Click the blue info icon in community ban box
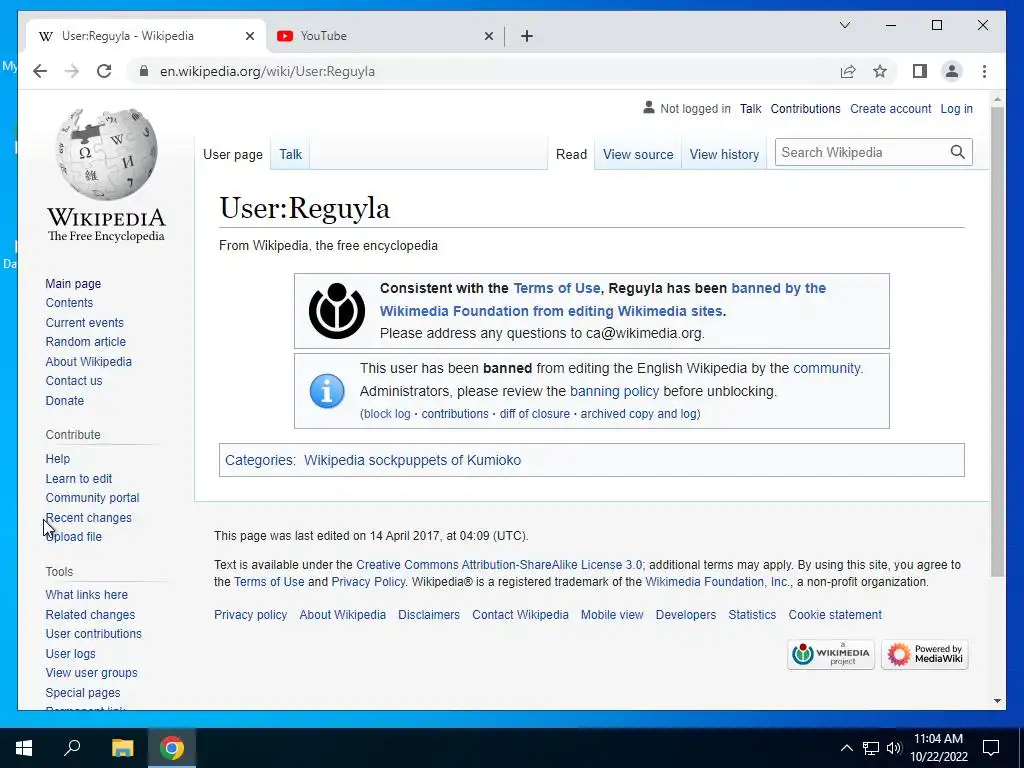The height and width of the screenshot is (768, 1024). pos(327,391)
